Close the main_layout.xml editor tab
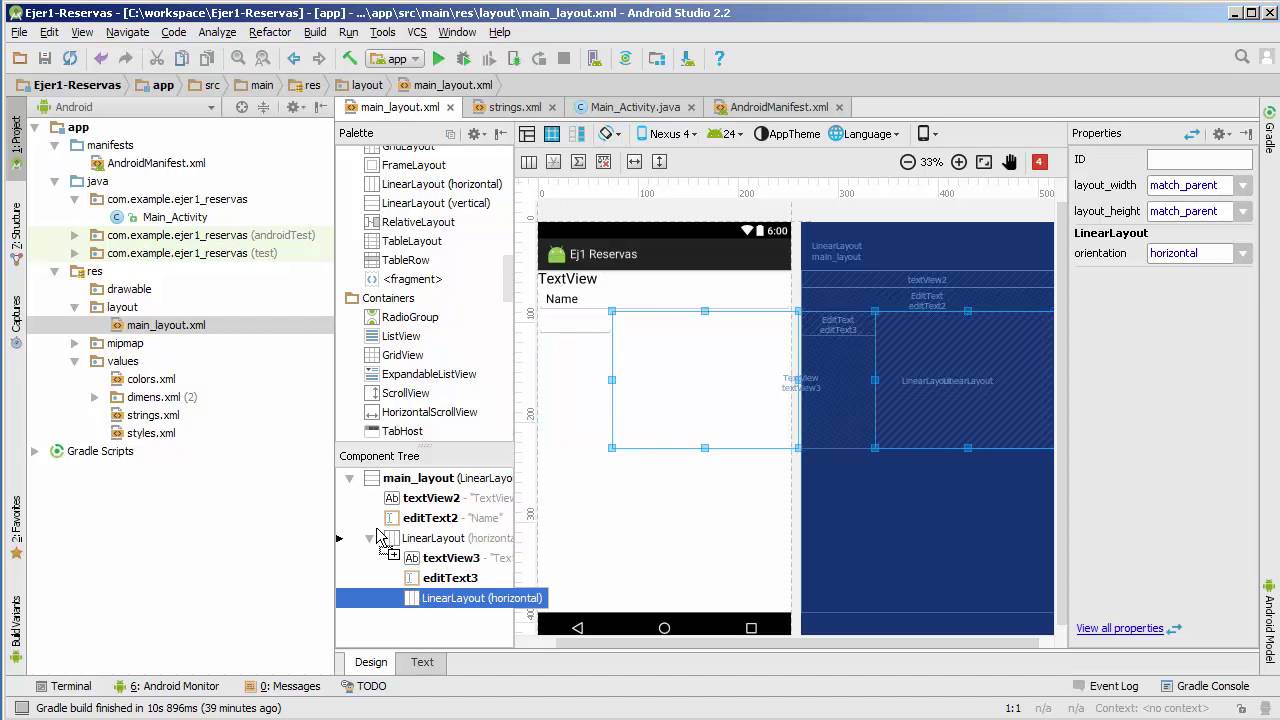 (x=450, y=107)
